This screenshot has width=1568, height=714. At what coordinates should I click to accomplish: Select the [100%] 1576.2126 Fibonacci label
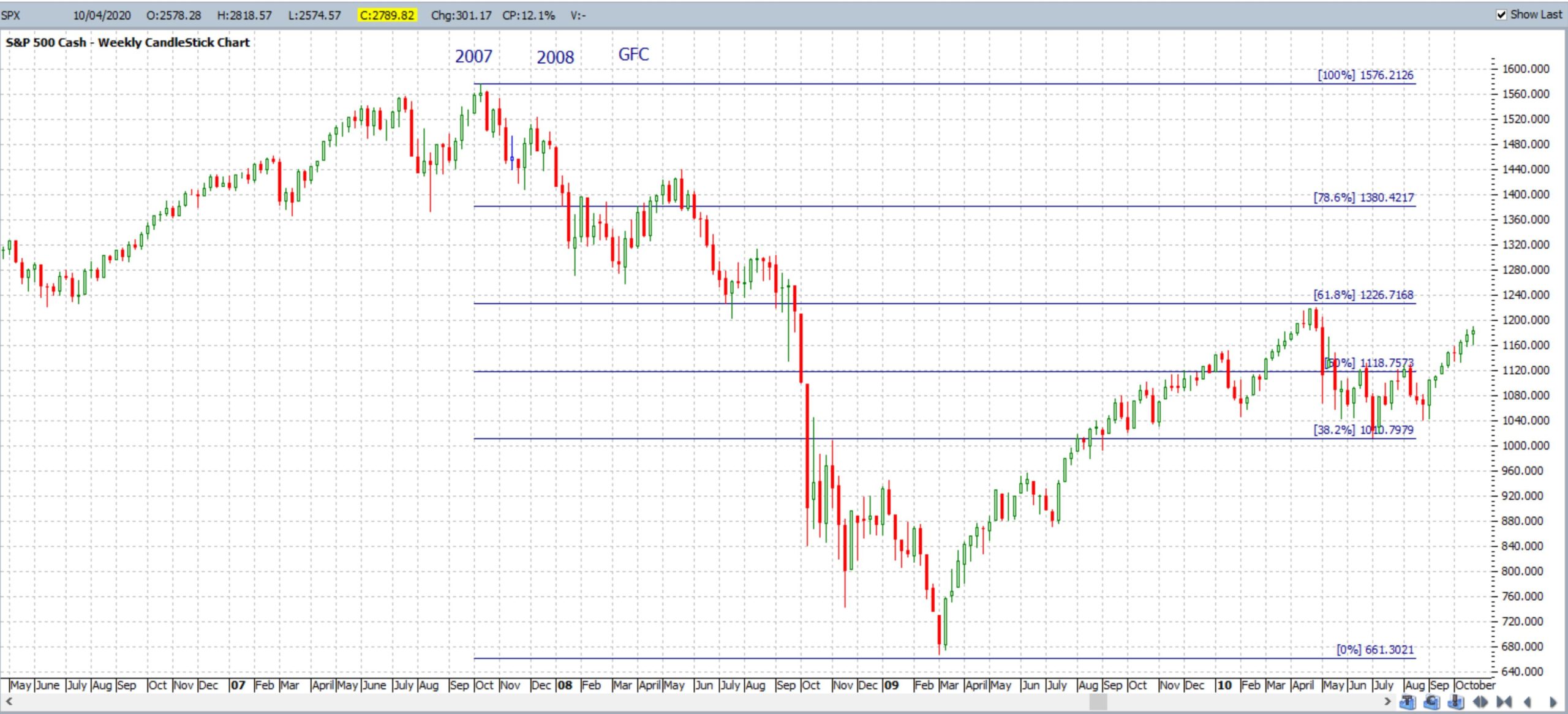tap(1366, 75)
